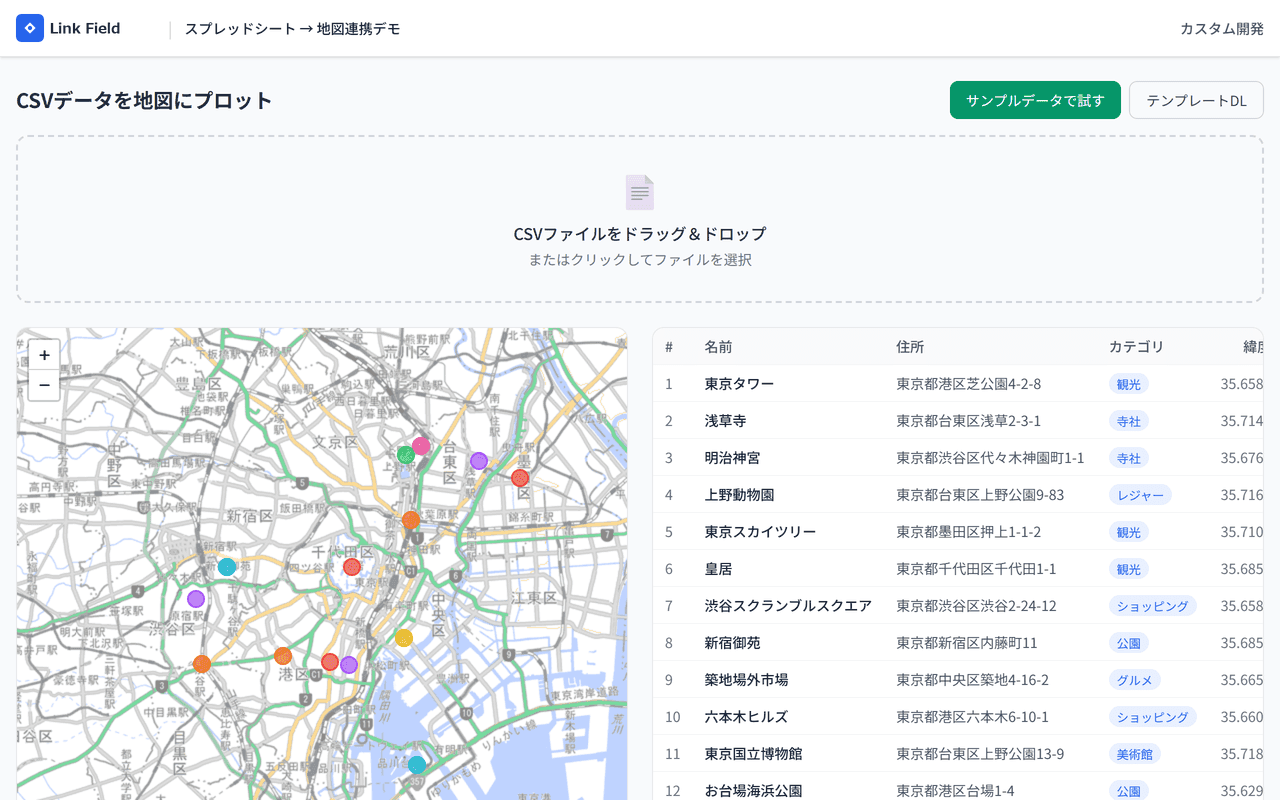The width and height of the screenshot is (1280, 800).
Task: Click the スプレッドシート → 地図連携デモ header title
Action: [x=292, y=28]
